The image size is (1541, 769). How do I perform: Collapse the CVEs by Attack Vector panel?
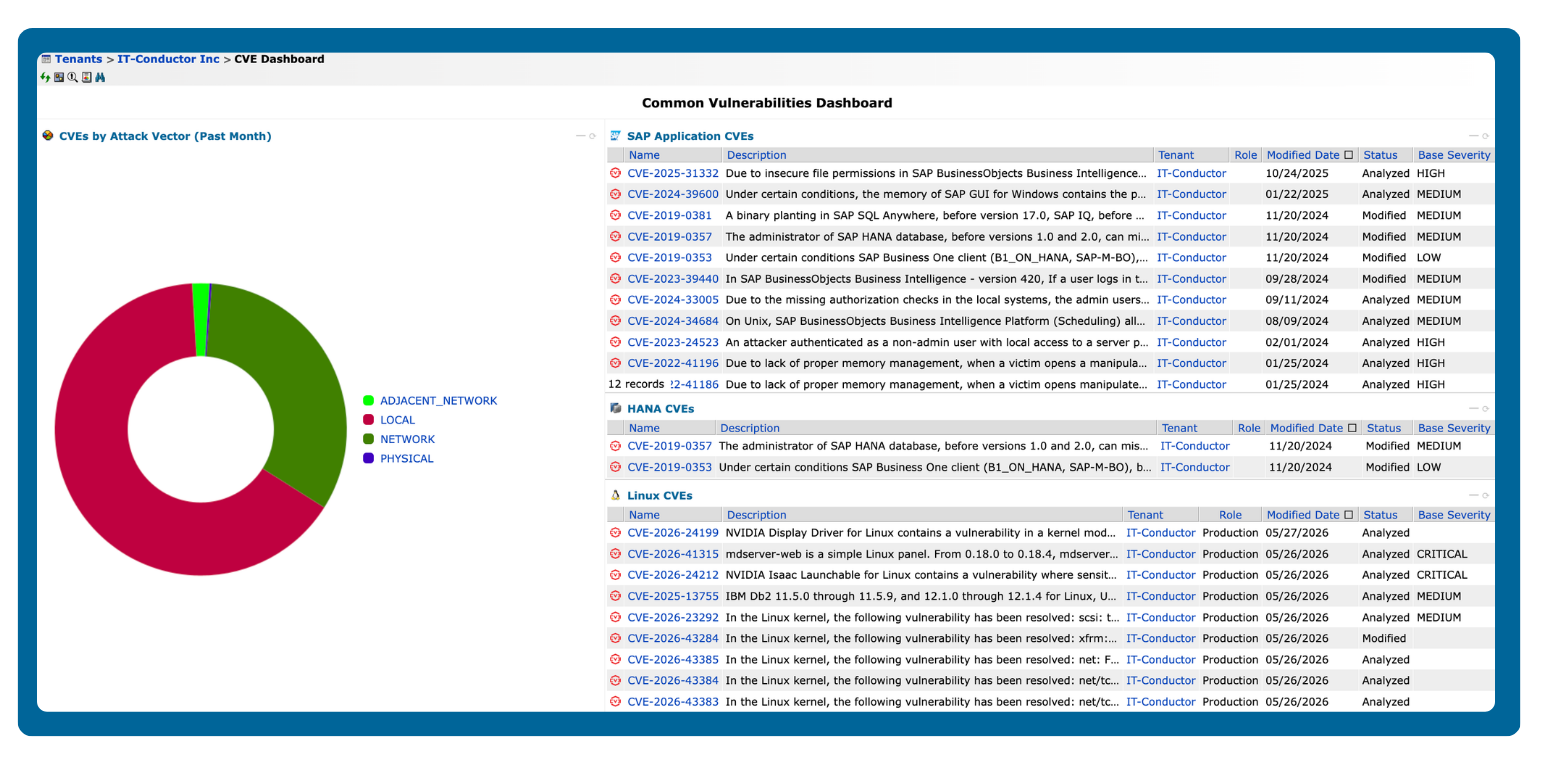580,136
